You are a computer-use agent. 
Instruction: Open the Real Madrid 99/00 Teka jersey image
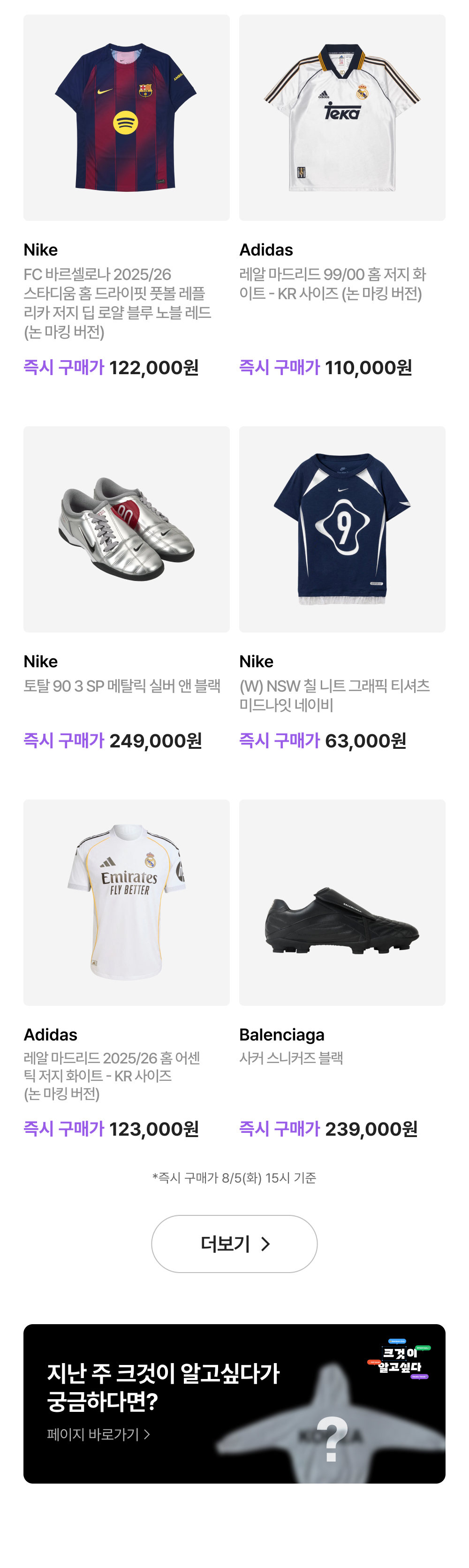[x=342, y=118]
